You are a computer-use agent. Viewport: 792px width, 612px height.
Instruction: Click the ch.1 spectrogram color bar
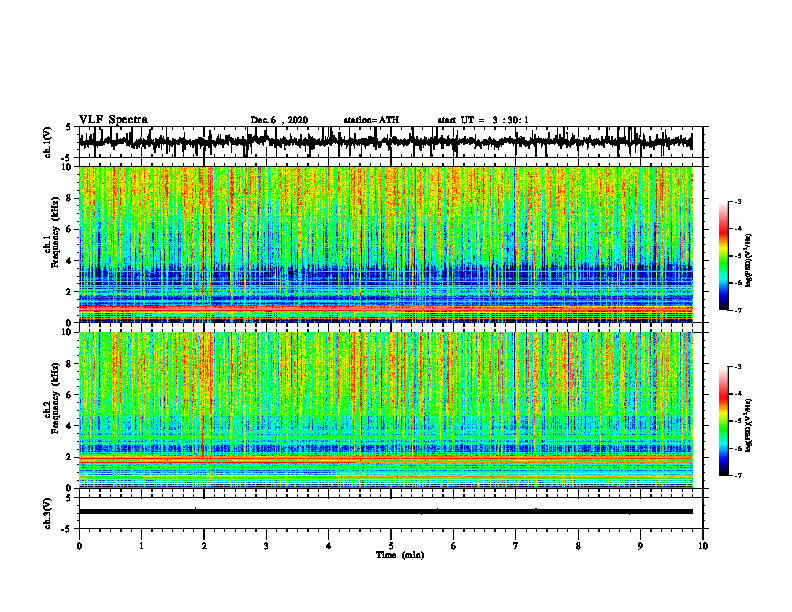tap(724, 255)
